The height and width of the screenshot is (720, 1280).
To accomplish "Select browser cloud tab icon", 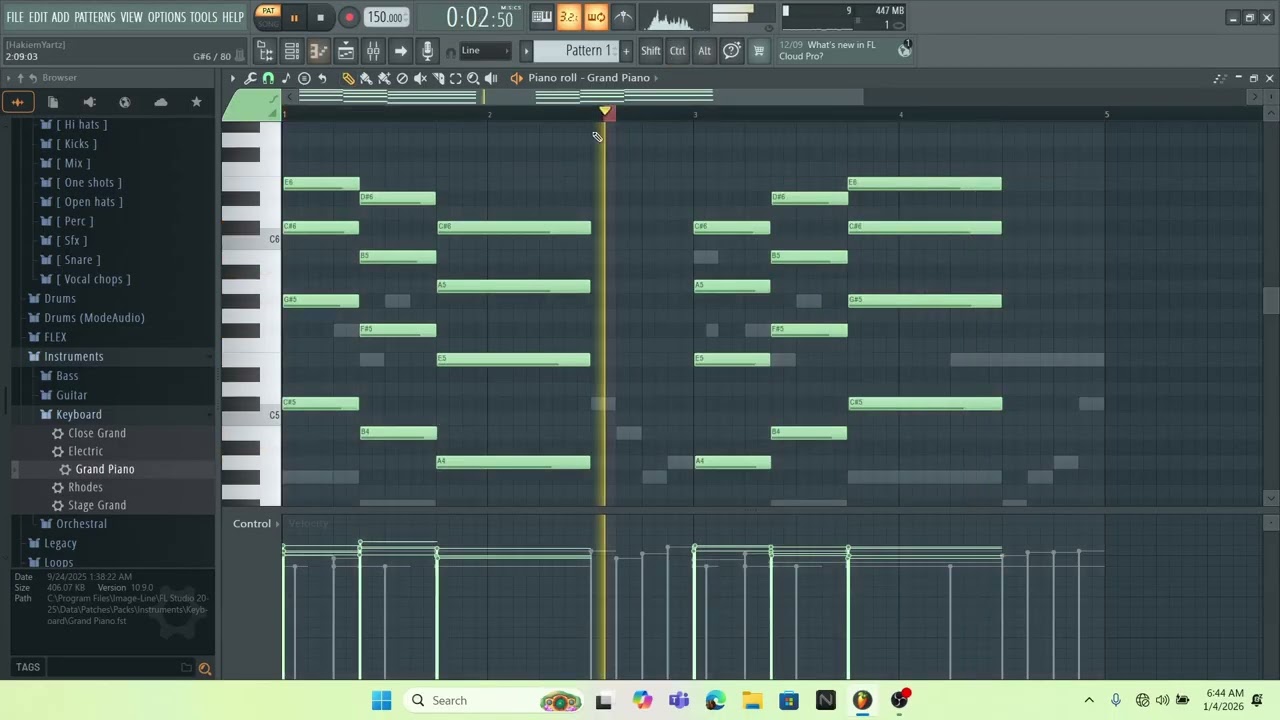I will click(160, 102).
